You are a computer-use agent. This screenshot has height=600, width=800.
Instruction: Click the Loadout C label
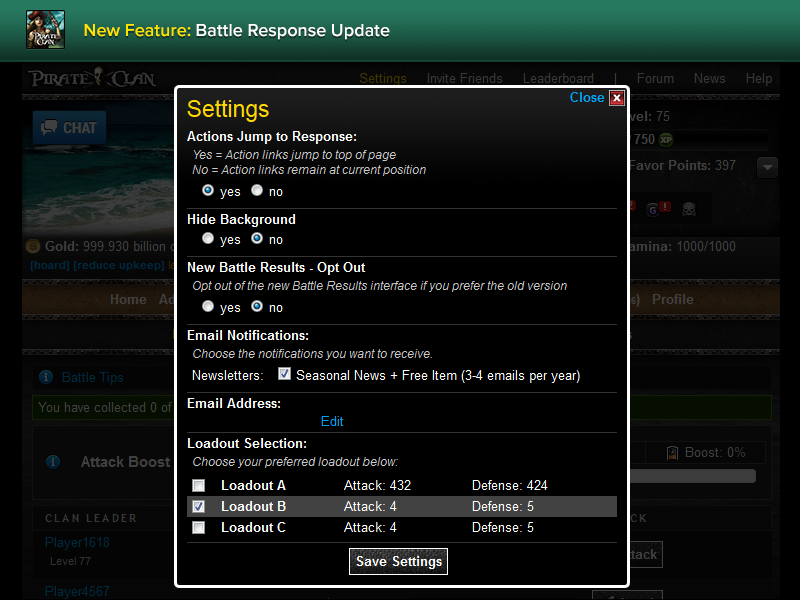(x=253, y=527)
